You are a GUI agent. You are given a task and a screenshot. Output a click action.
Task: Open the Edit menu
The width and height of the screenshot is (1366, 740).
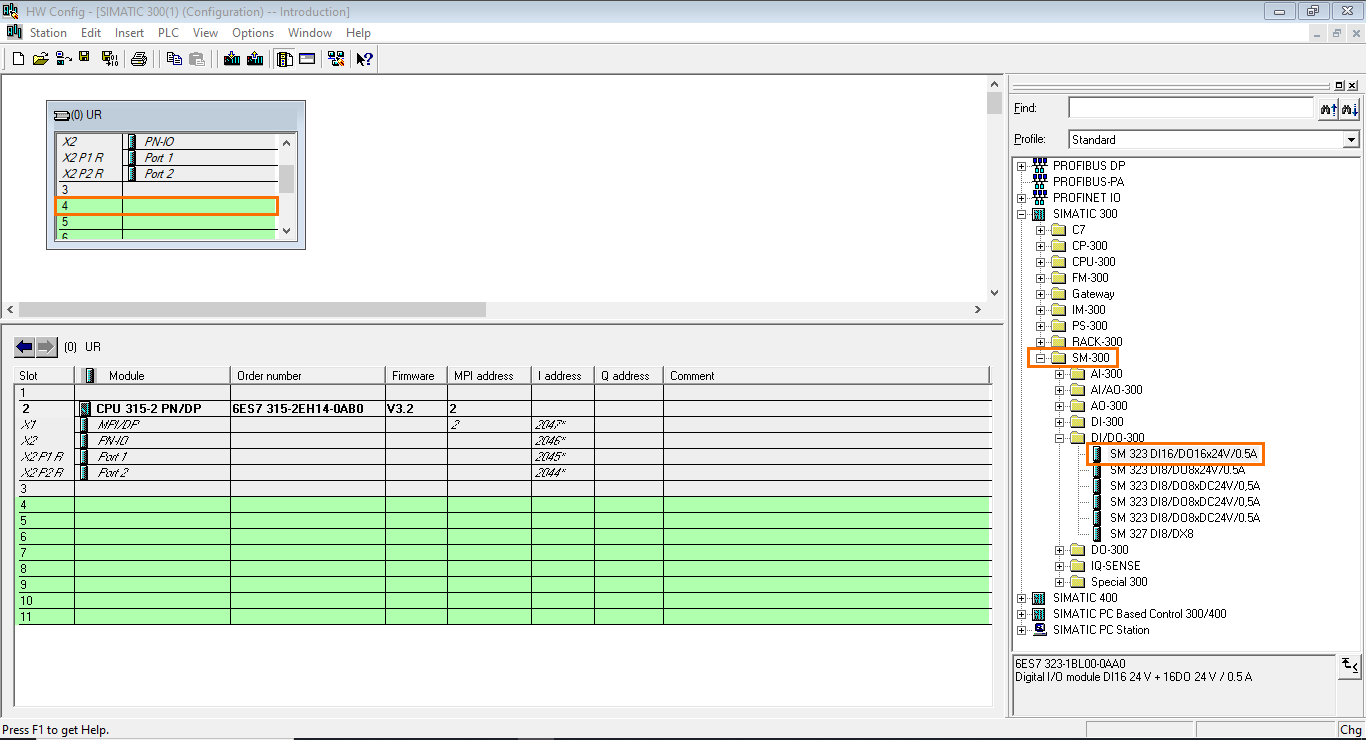click(x=91, y=33)
